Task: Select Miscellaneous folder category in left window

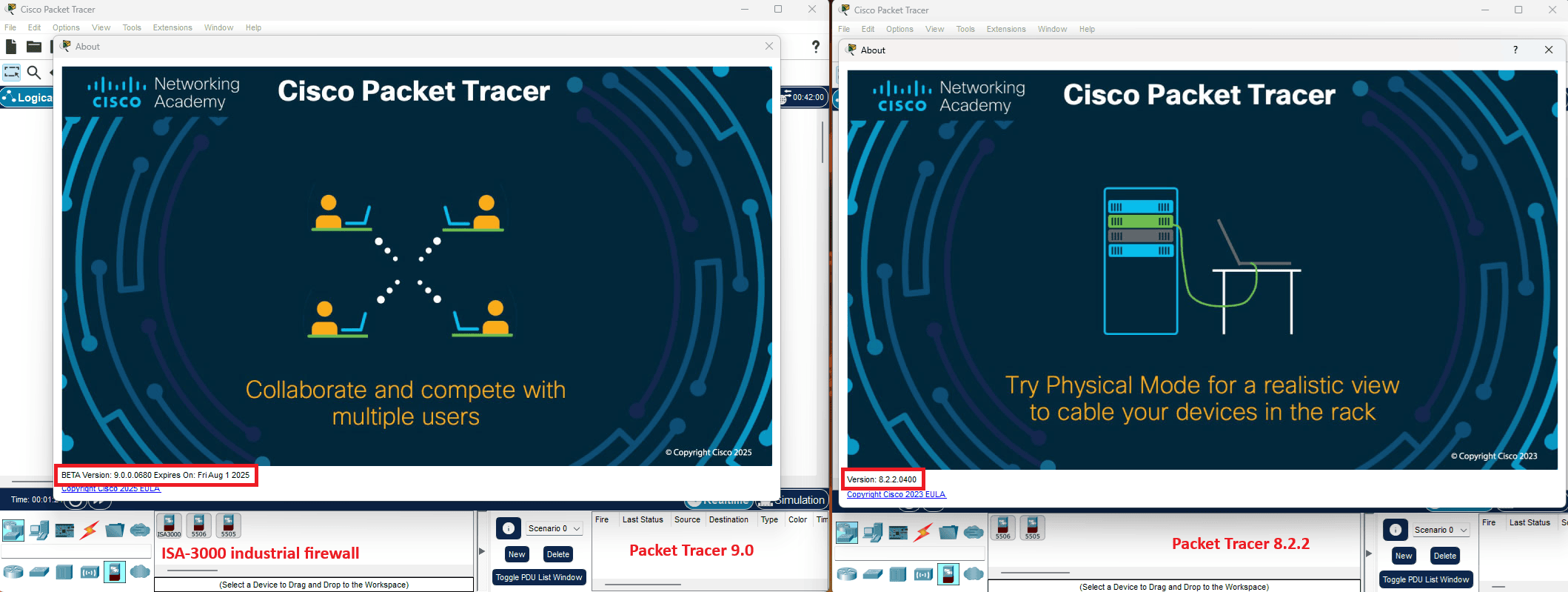Action: coord(115,530)
